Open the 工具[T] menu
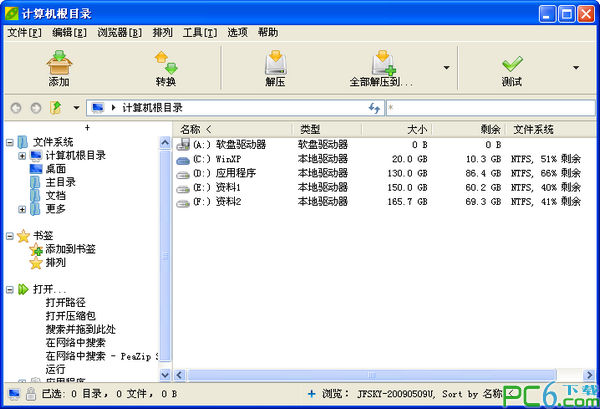Viewport: 600px width, 409px height. point(200,33)
